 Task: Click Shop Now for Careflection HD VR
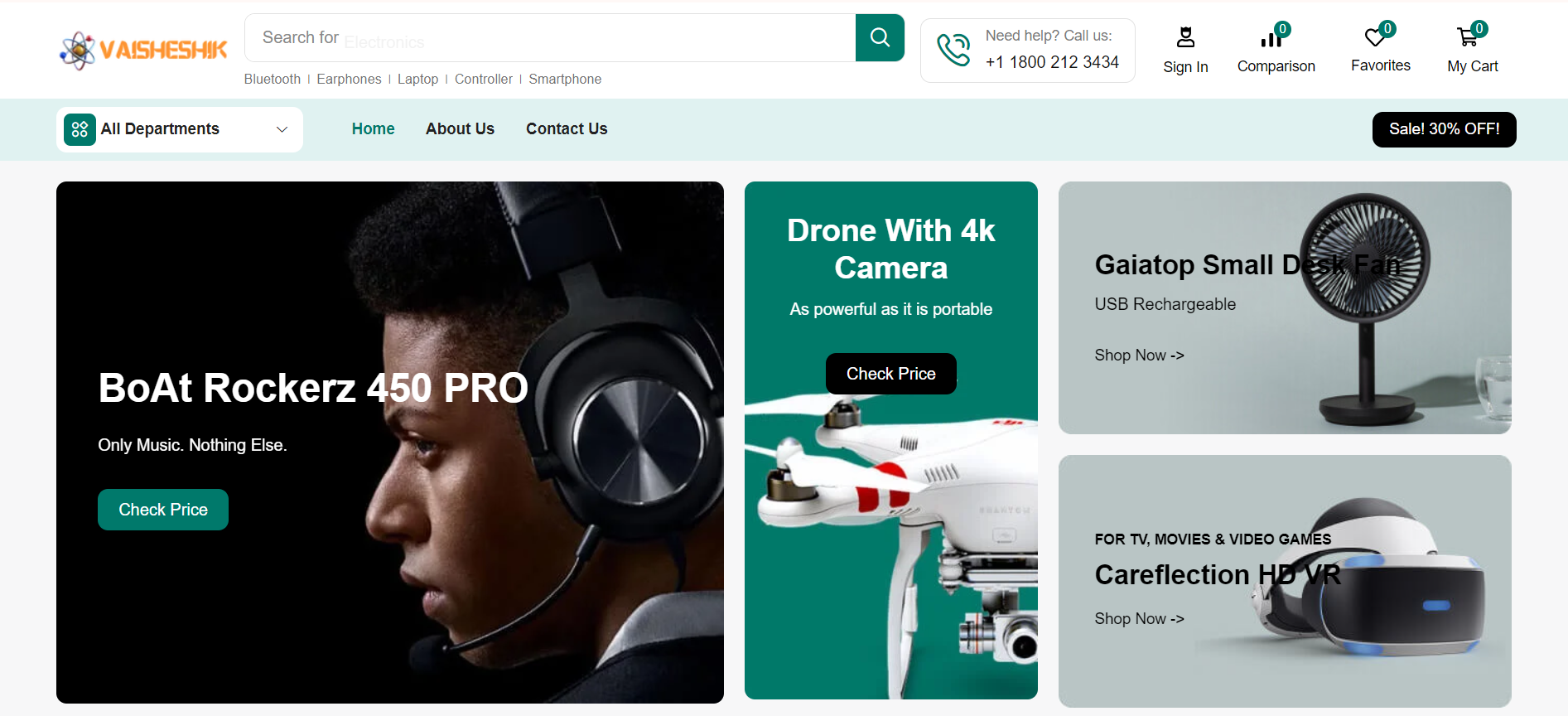(x=1139, y=618)
